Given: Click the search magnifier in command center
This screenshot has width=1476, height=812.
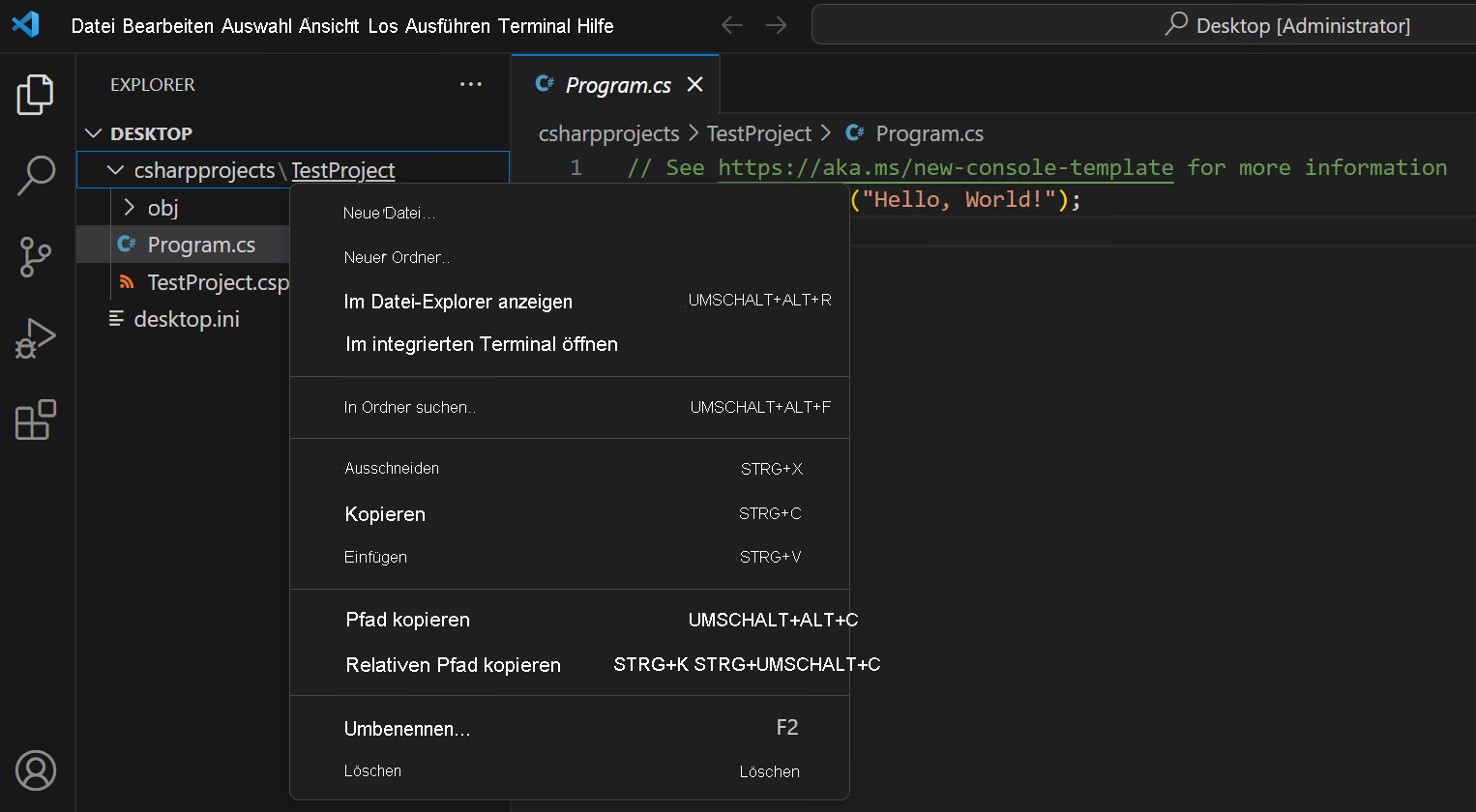Looking at the screenshot, I should coord(1176,24).
